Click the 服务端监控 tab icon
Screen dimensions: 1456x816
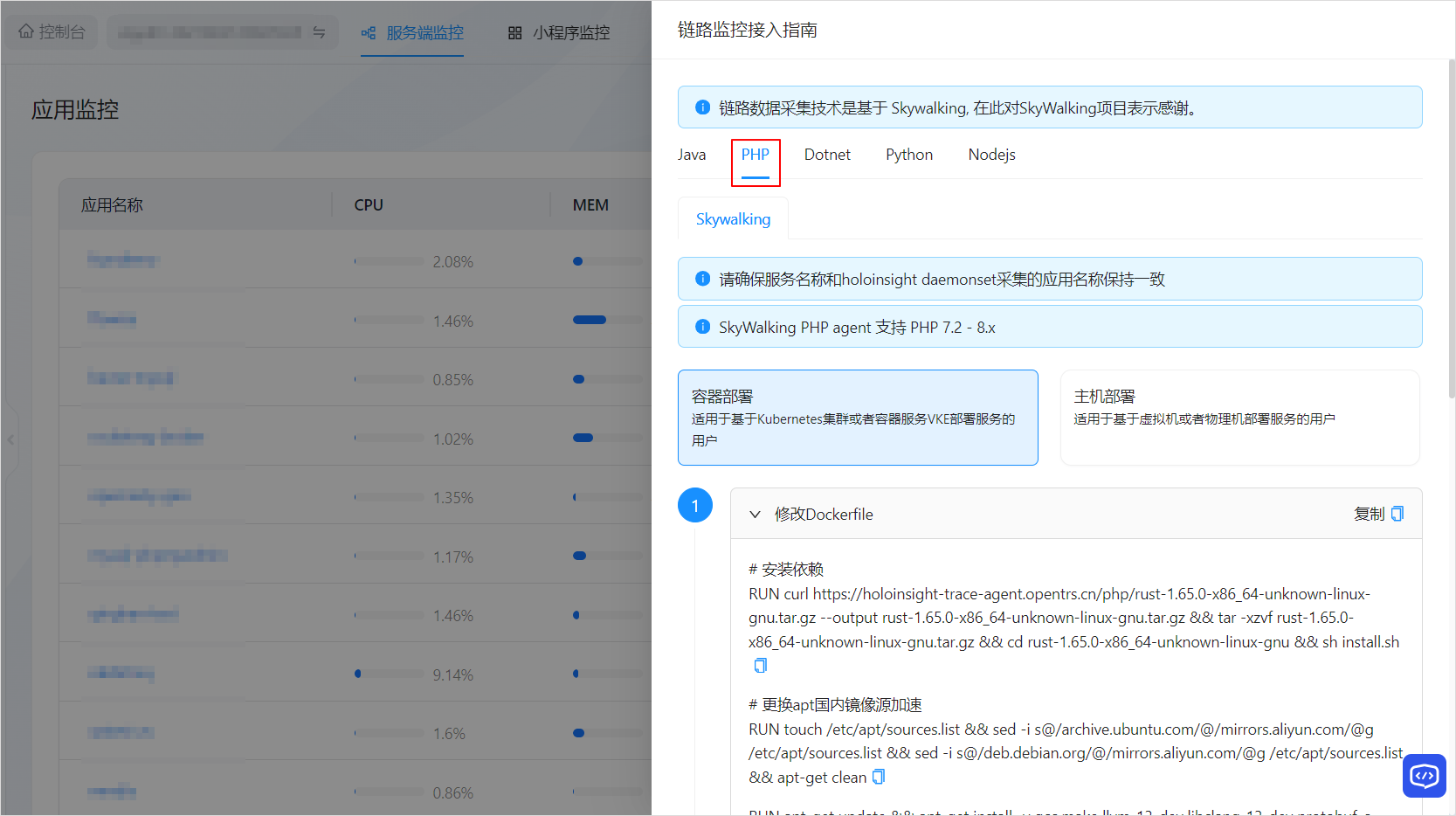tap(369, 32)
